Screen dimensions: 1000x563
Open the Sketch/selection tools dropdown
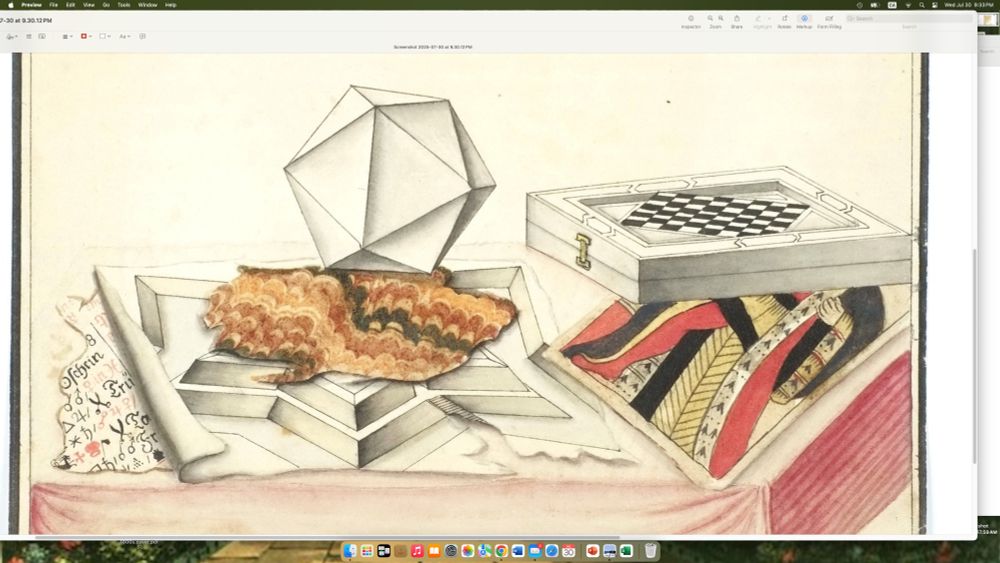coord(12,36)
